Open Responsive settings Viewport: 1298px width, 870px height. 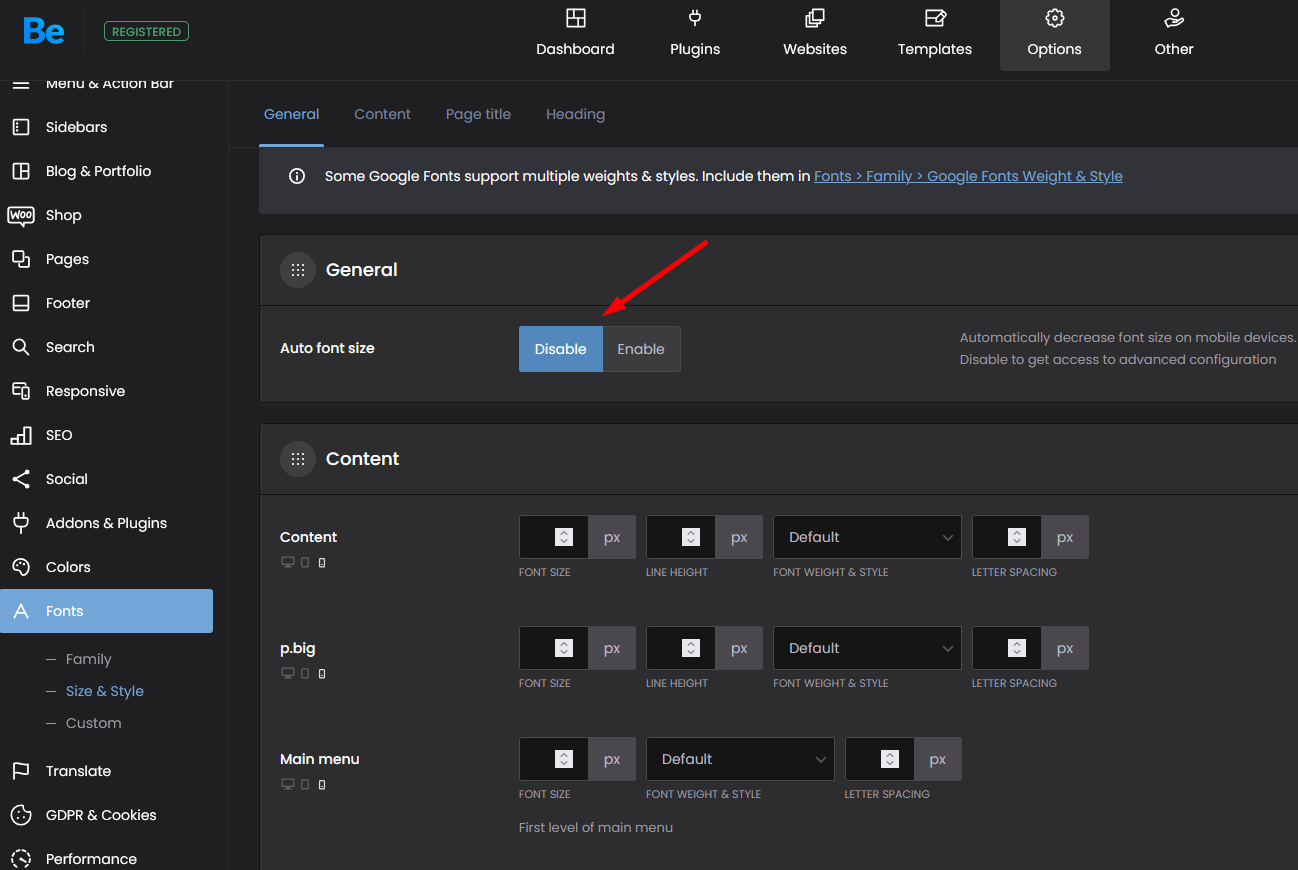pyautogui.click(x=106, y=391)
